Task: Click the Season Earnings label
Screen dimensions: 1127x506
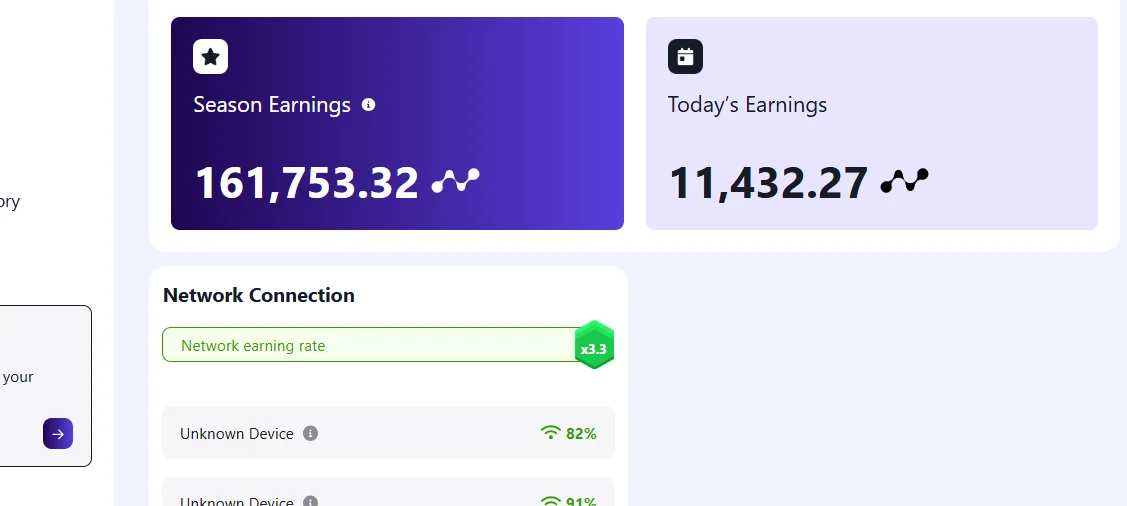Action: 272,105
